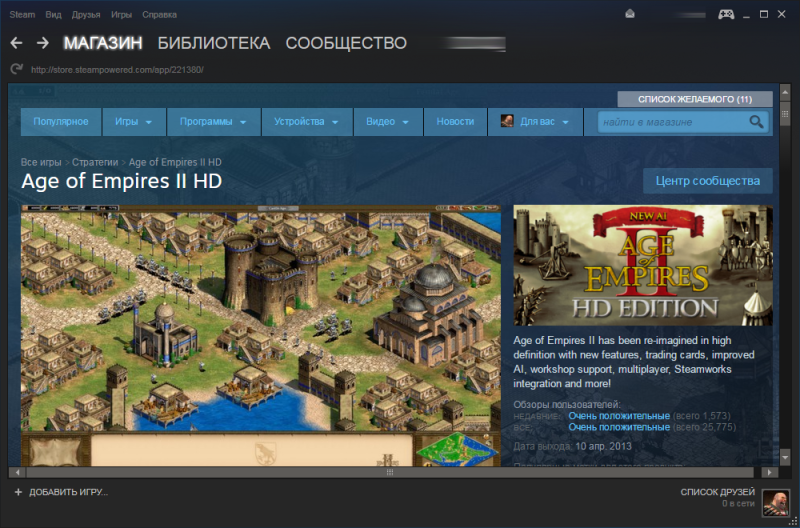The width and height of the screenshot is (800, 528).
Task: Launch Big Picture mode controller icon
Action: (726, 14)
